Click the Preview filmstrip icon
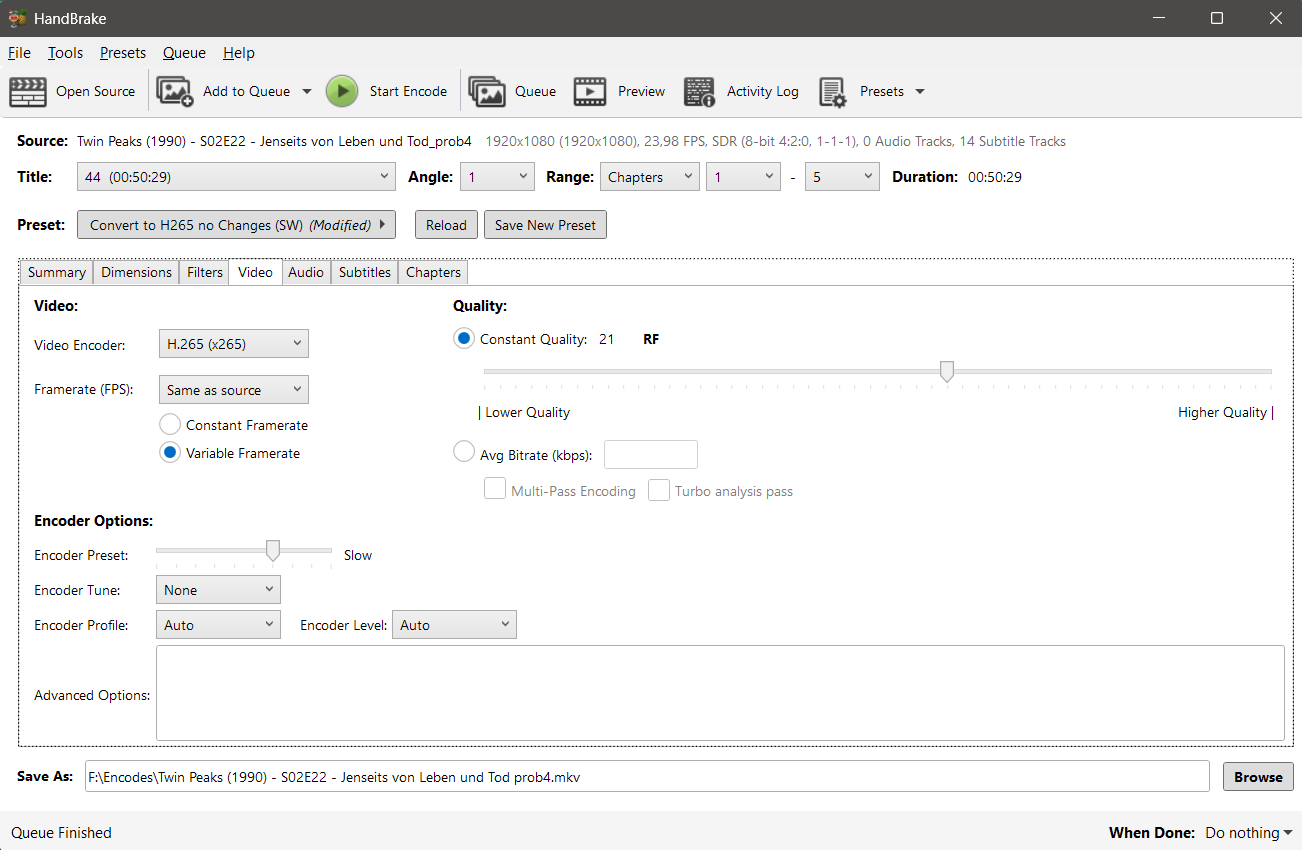Screen dimensions: 1302x850 [590, 91]
